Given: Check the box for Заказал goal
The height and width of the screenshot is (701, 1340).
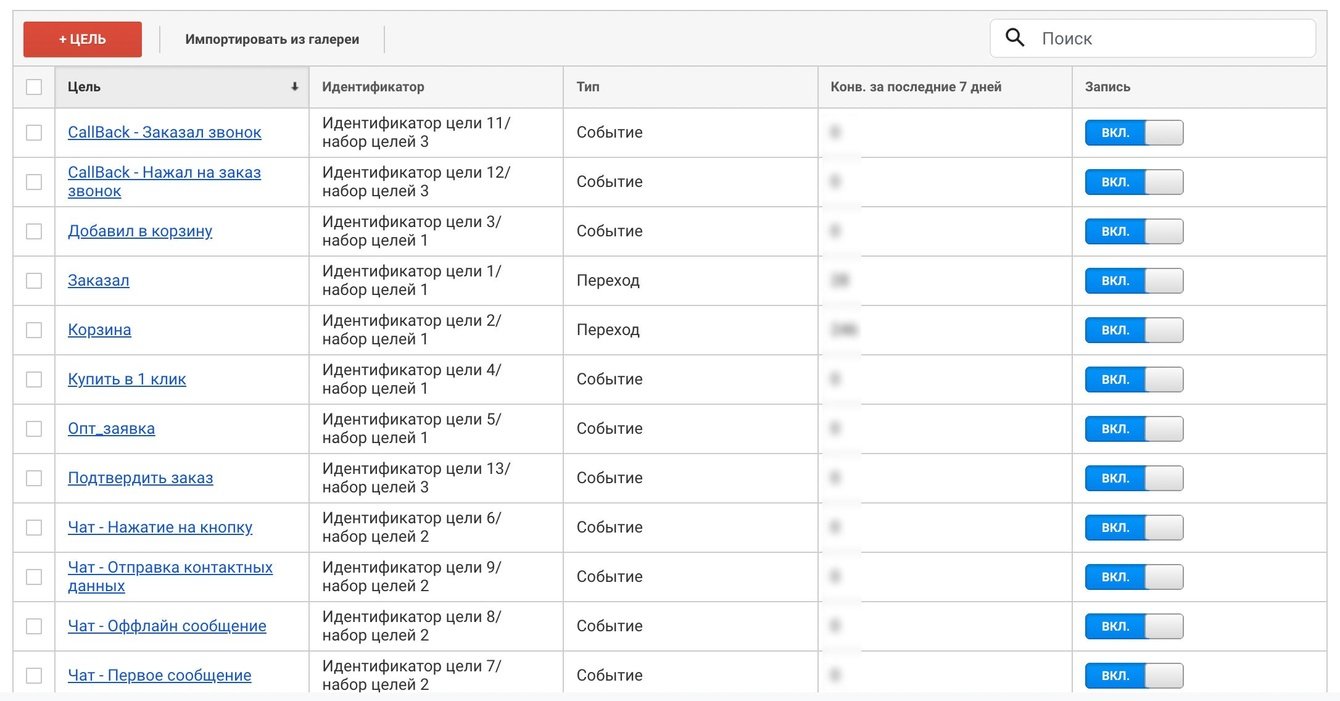Looking at the screenshot, I should tap(34, 281).
